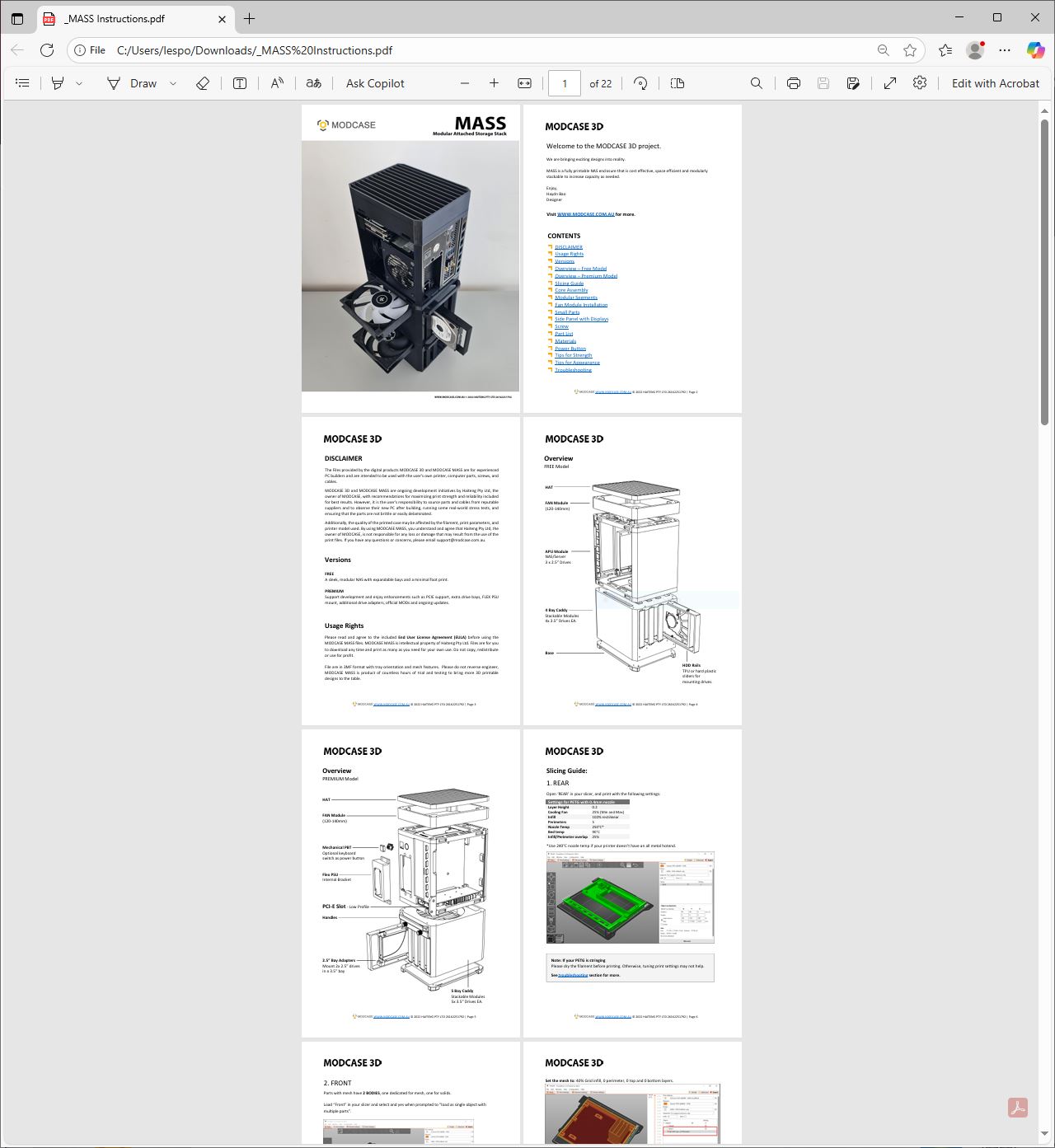Visit WWW.MODCASE.COM.AU link on page 2

pyautogui.click(x=586, y=214)
